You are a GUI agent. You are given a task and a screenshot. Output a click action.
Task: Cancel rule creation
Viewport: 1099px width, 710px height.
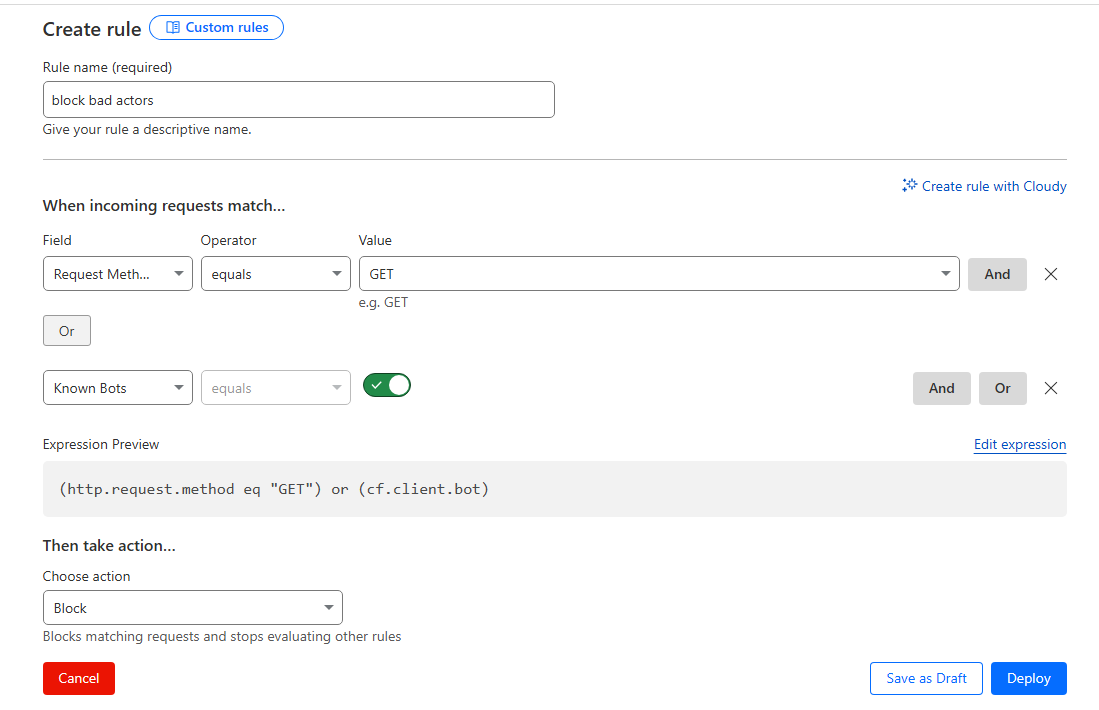pyautogui.click(x=79, y=678)
